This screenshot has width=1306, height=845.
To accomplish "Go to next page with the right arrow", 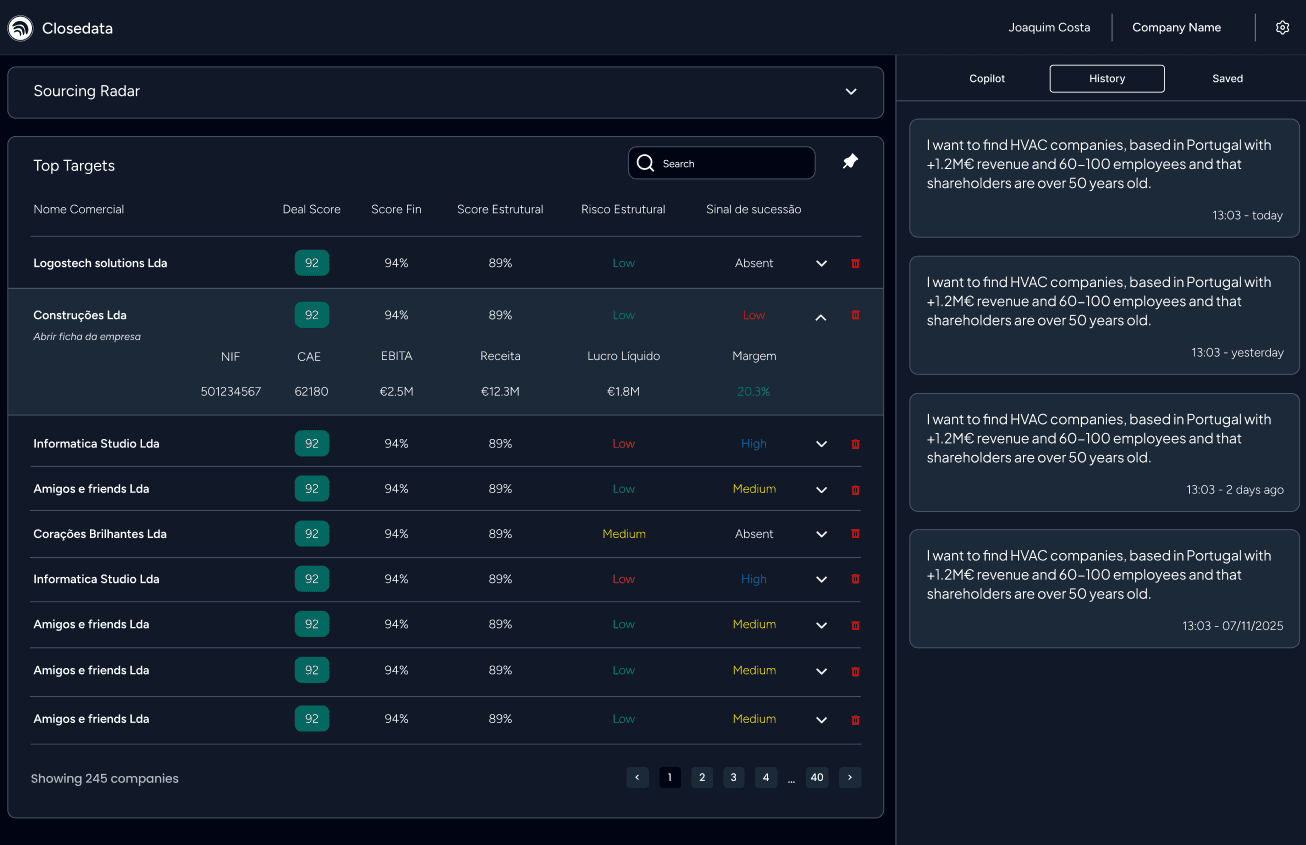I will click(x=850, y=777).
